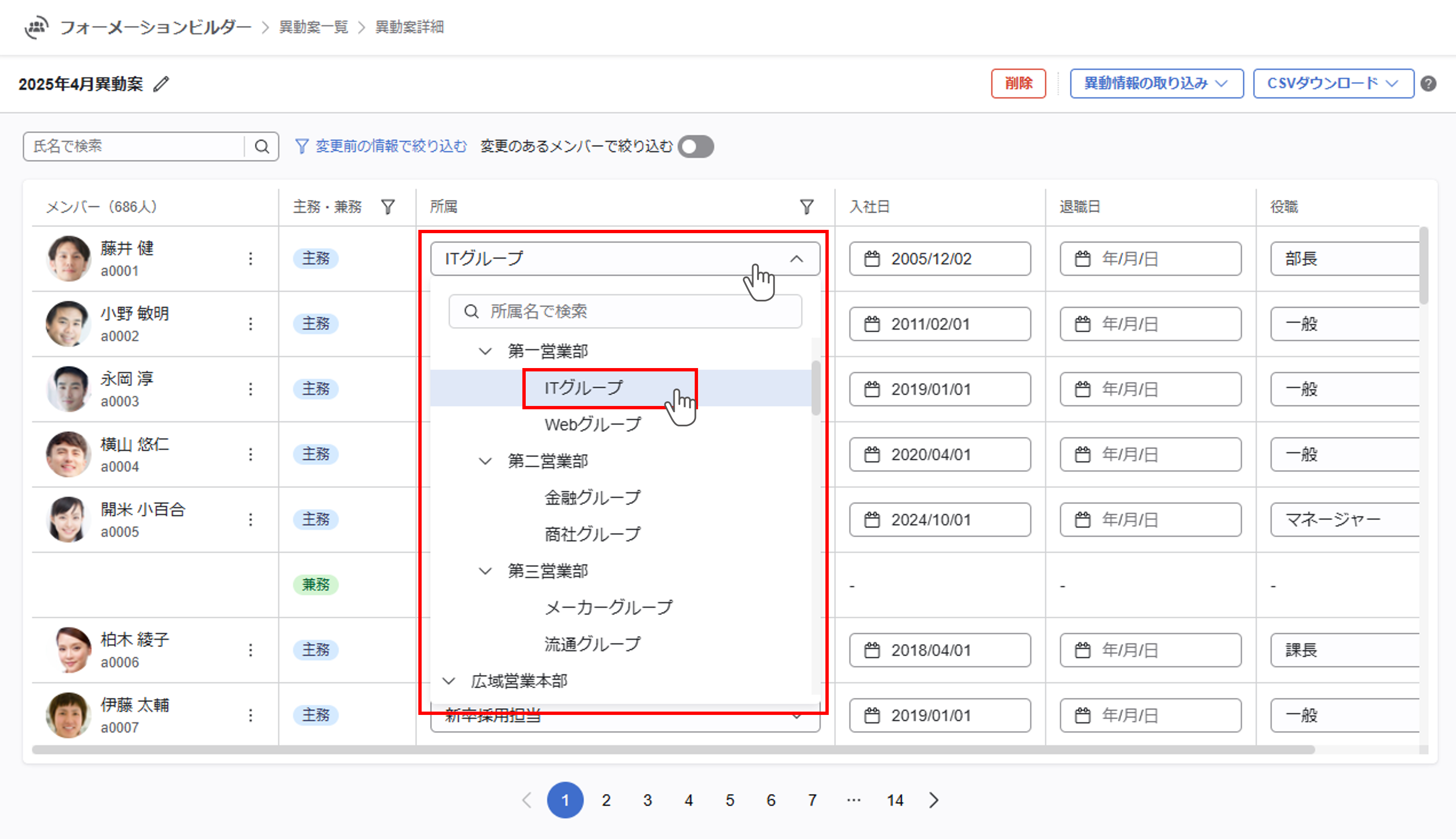
Task: Click the search magnifier in name search box
Action: (x=262, y=147)
